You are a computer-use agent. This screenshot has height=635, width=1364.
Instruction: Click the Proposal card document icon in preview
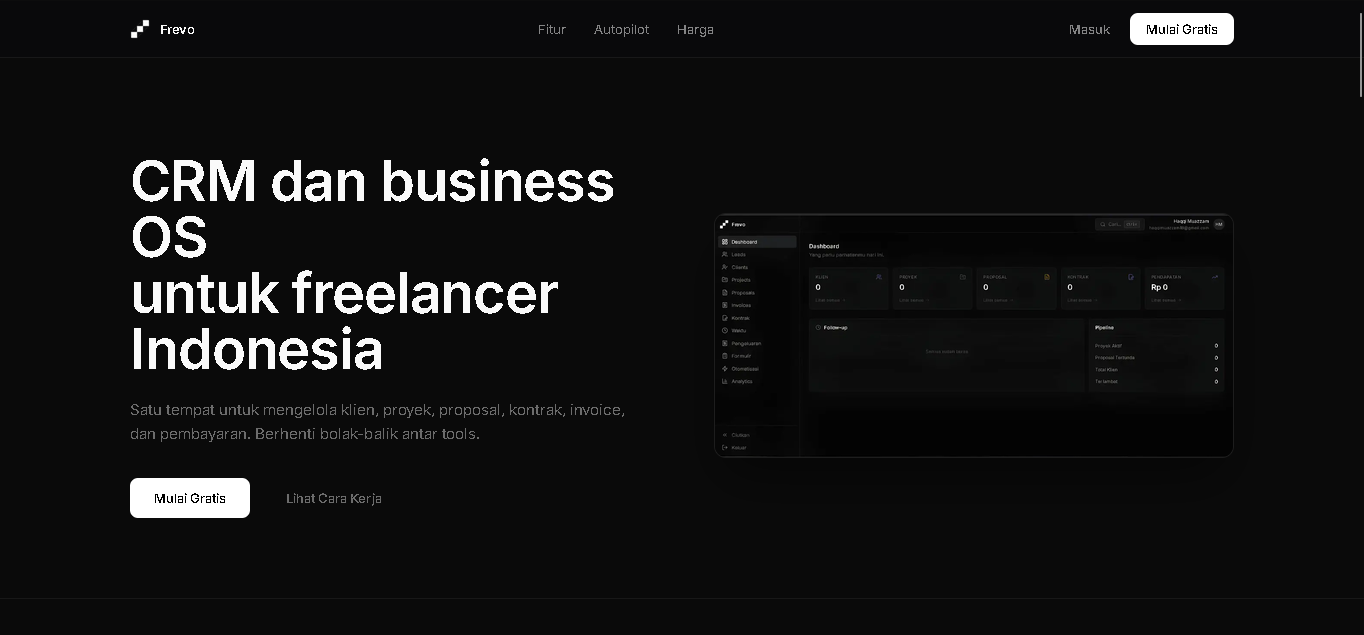[1047, 277]
